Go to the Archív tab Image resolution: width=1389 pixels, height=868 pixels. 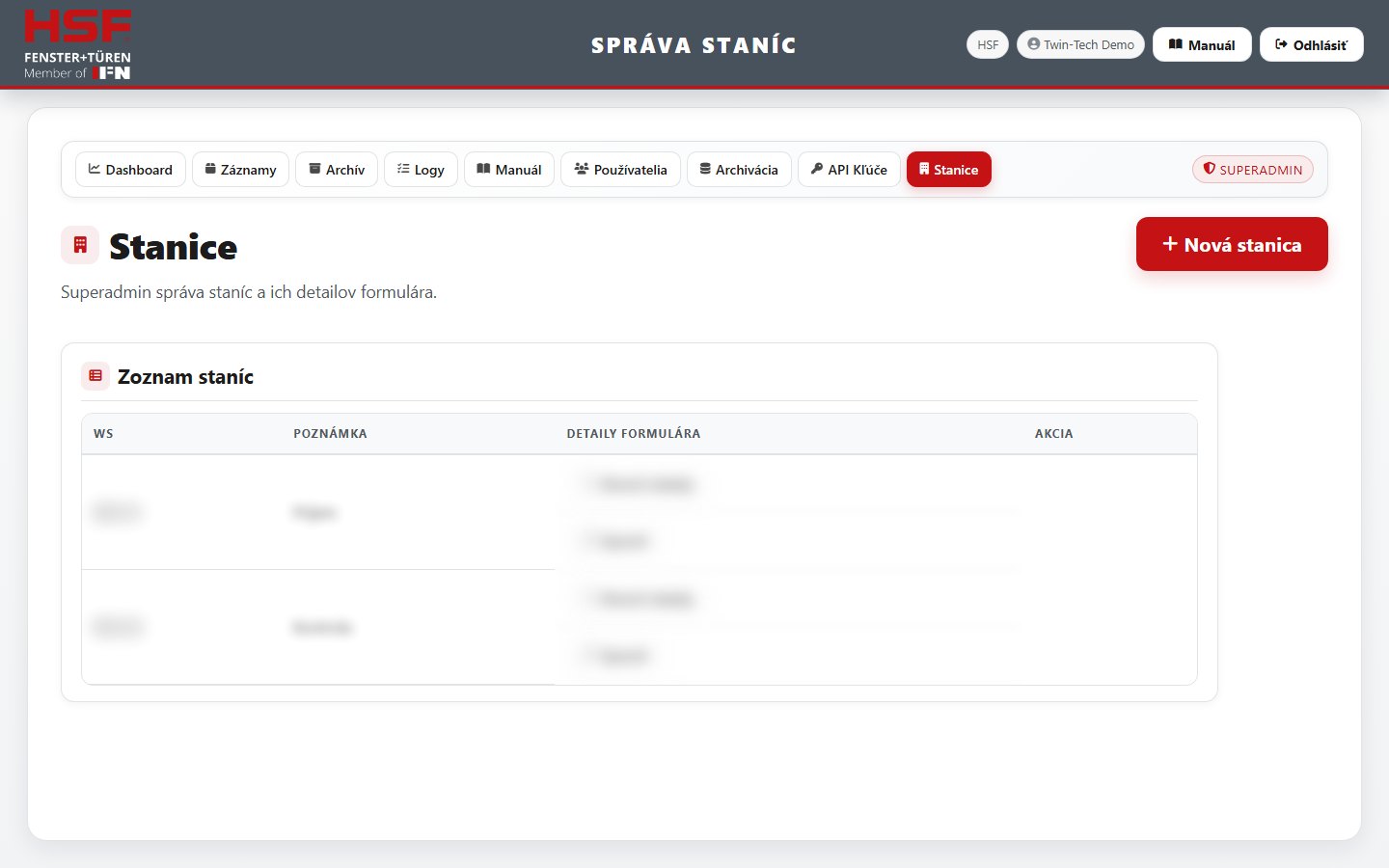(x=337, y=170)
